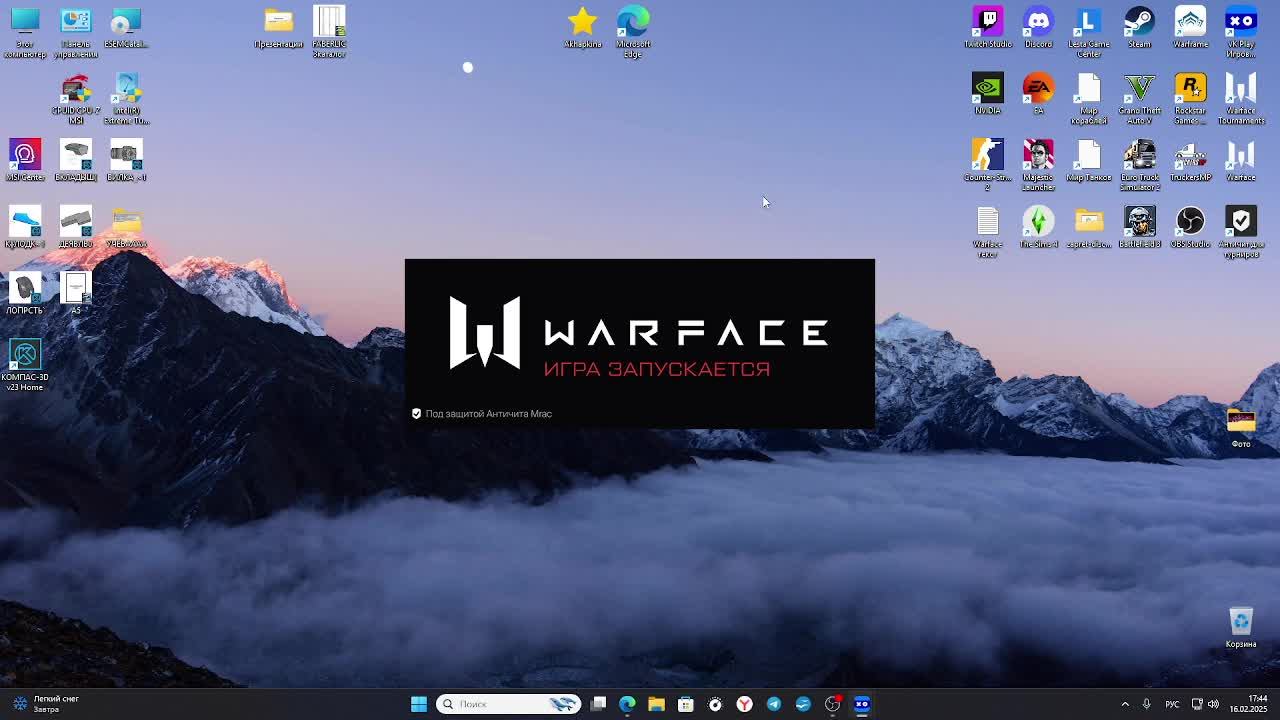Image resolution: width=1280 pixels, height=720 pixels.
Task: Open Battlefield 3 desktop icon
Action: pos(1139,227)
